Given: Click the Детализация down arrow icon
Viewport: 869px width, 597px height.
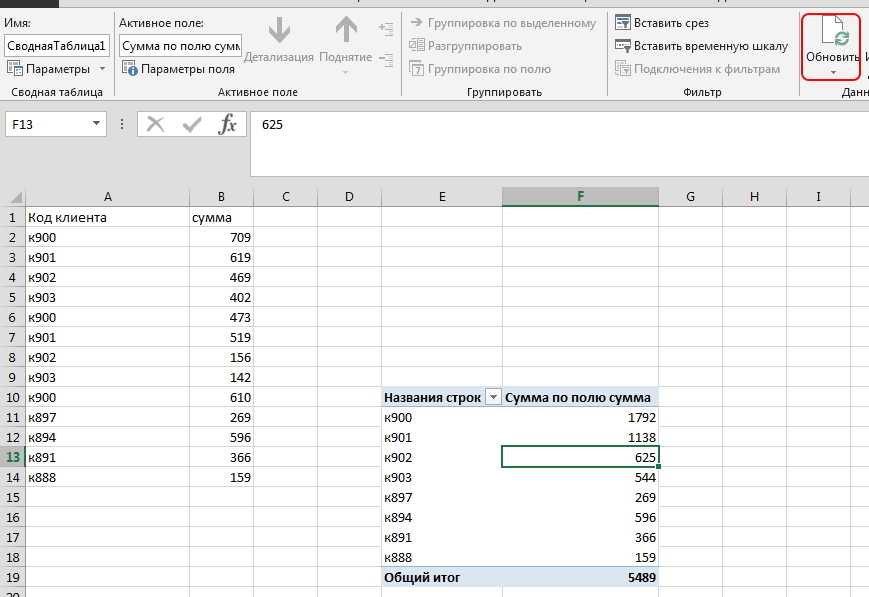Looking at the screenshot, I should click(x=279, y=30).
